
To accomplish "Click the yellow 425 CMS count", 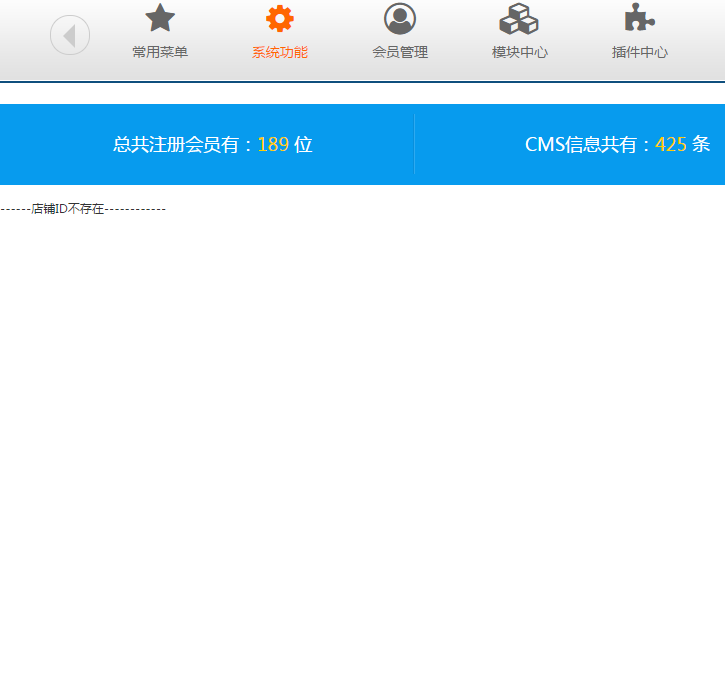I will click(671, 145).
